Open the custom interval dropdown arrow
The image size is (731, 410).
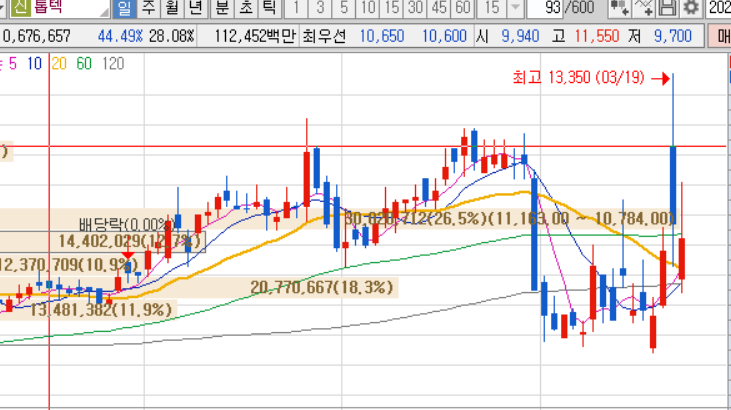(515, 7)
